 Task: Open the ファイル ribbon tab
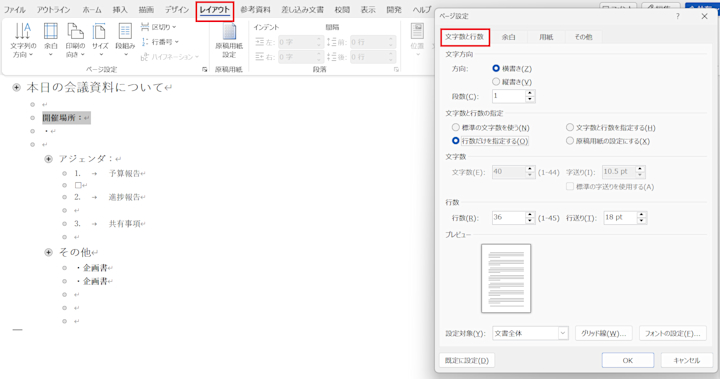click(14, 10)
